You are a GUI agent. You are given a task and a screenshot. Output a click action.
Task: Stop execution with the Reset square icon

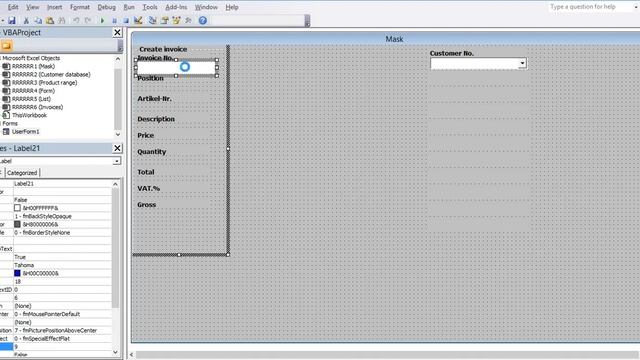pyautogui.click(x=126, y=20)
